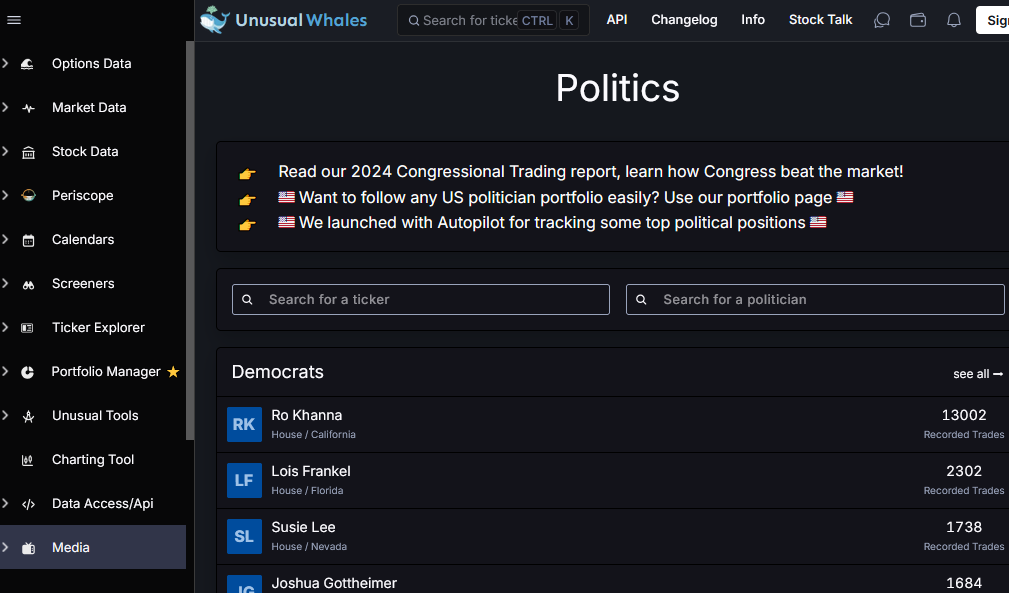Viewport: 1009px width, 593px height.
Task: Click the Market Data pulse icon
Action: point(28,108)
